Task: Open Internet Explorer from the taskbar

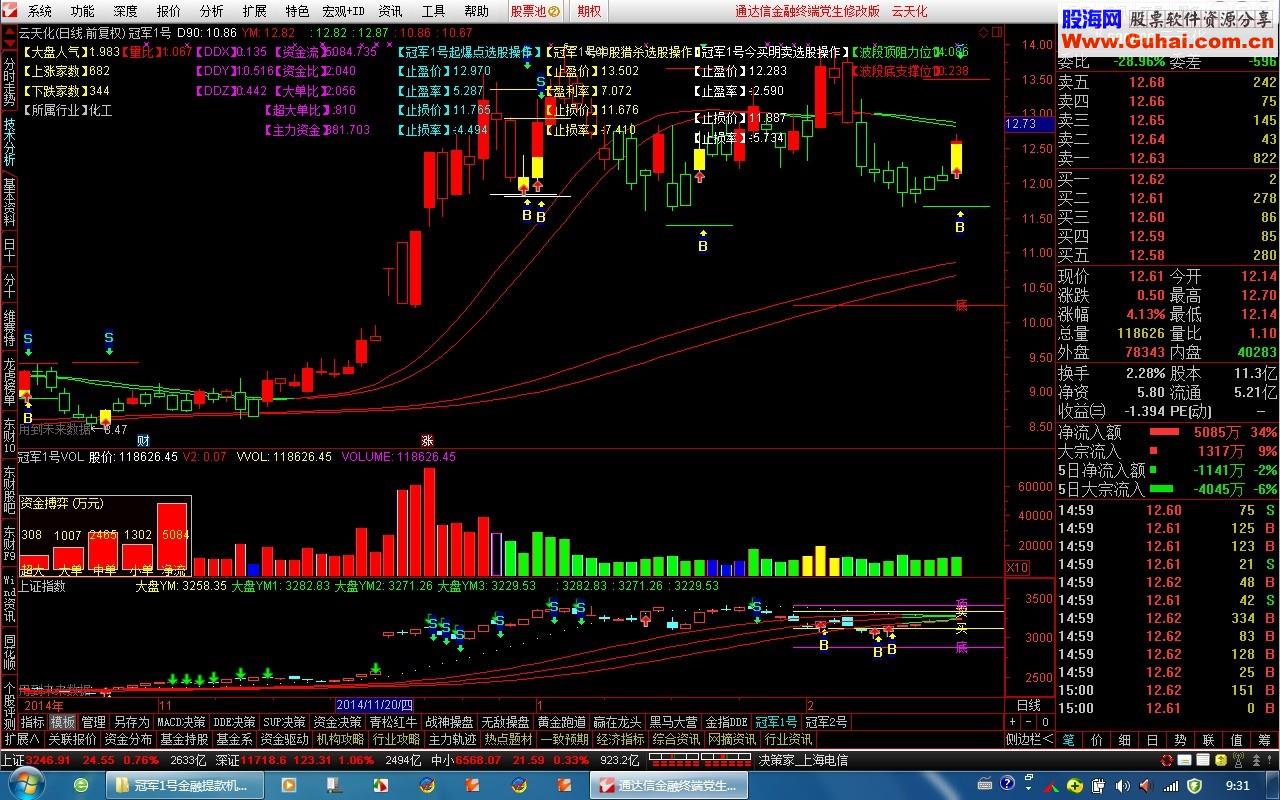Action: tap(82, 786)
